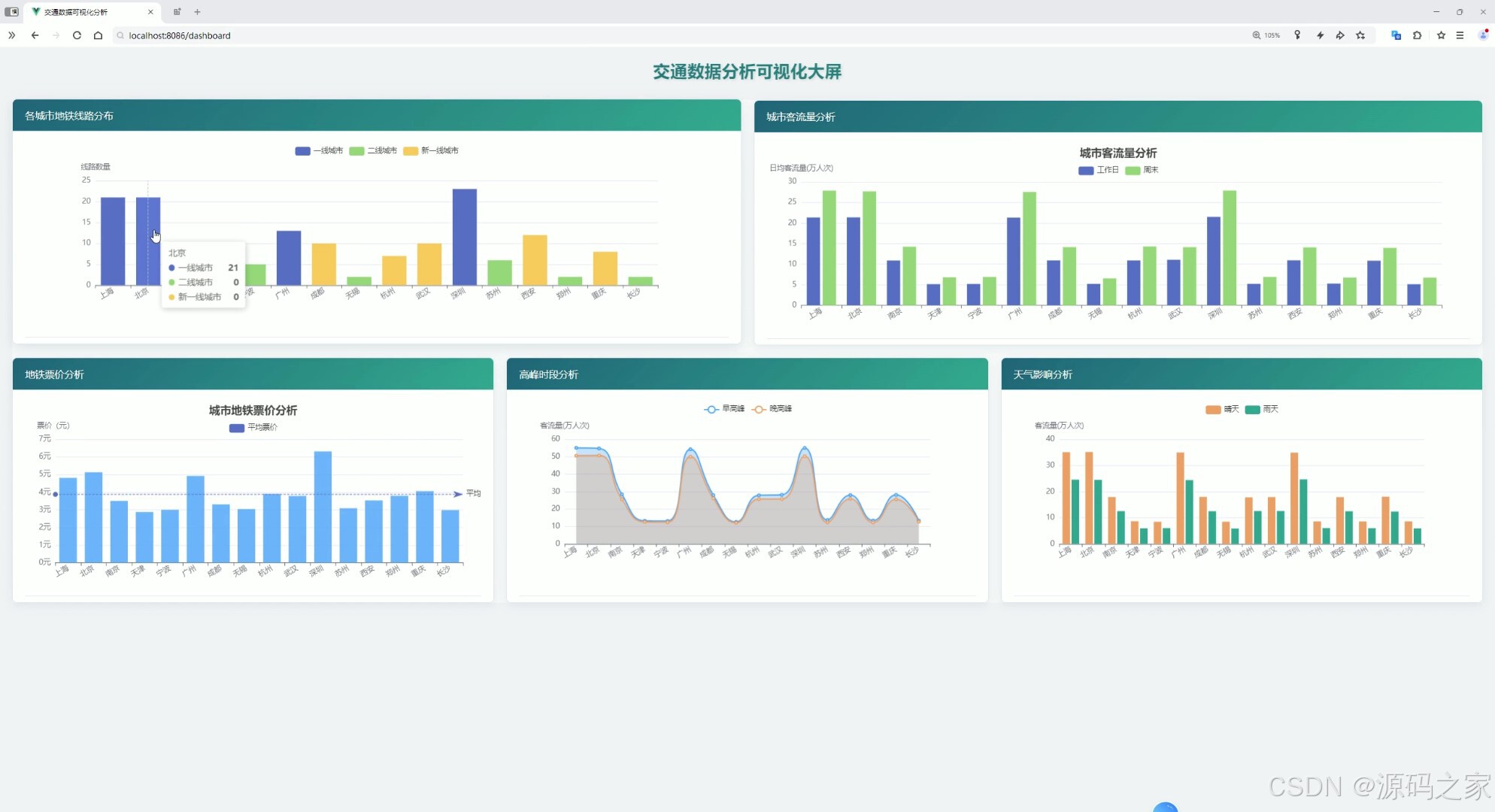The width and height of the screenshot is (1495, 812).
Task: Click the browser refresh icon
Action: tap(77, 35)
